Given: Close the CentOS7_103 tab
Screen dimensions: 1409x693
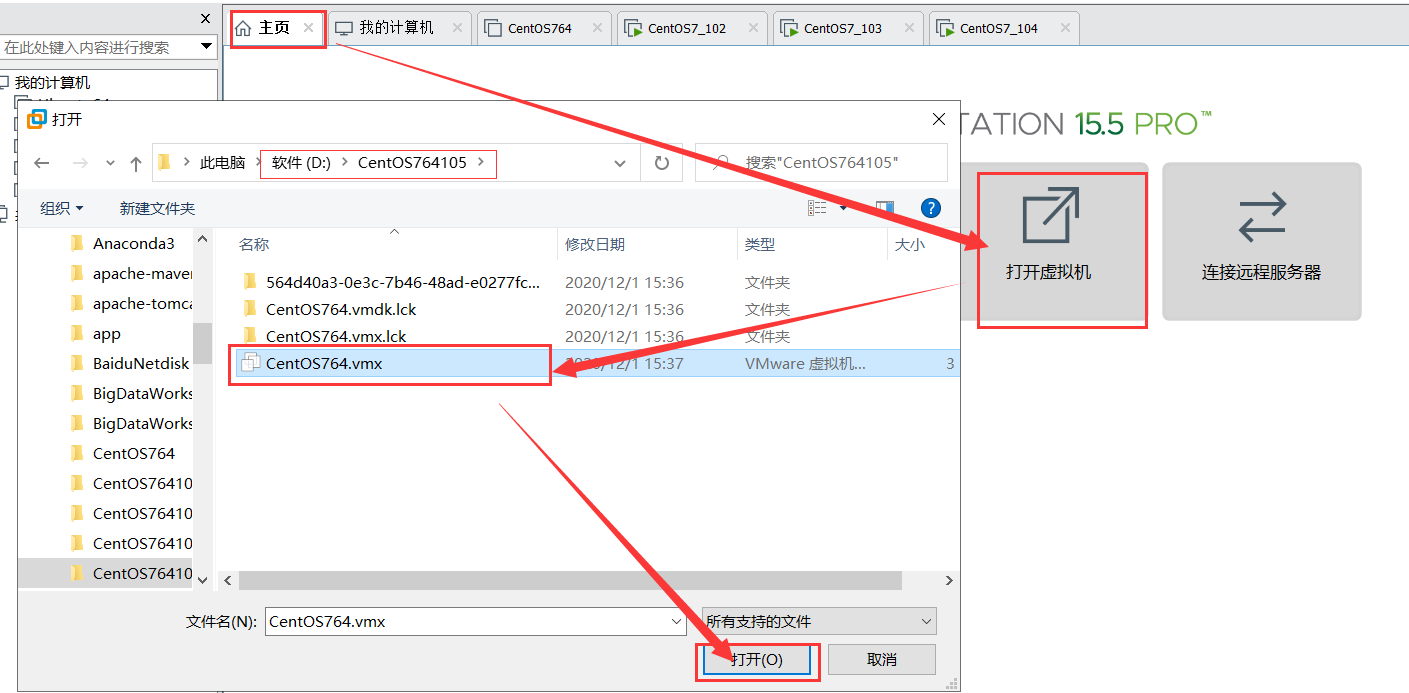Looking at the screenshot, I should [x=908, y=28].
